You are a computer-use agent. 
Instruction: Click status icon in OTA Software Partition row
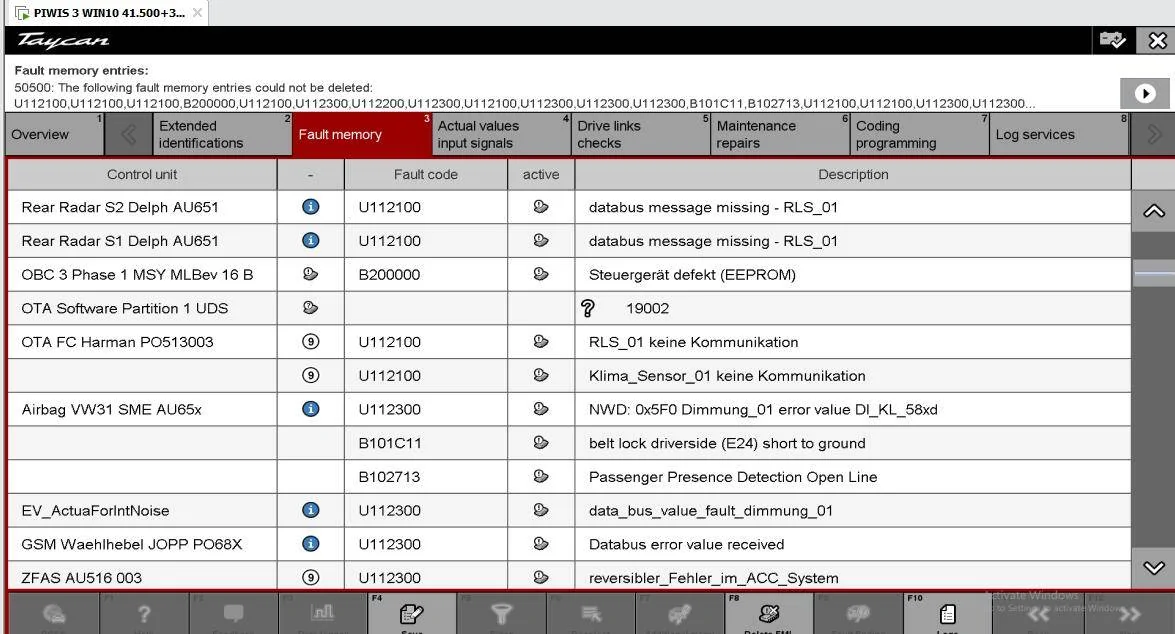(310, 308)
